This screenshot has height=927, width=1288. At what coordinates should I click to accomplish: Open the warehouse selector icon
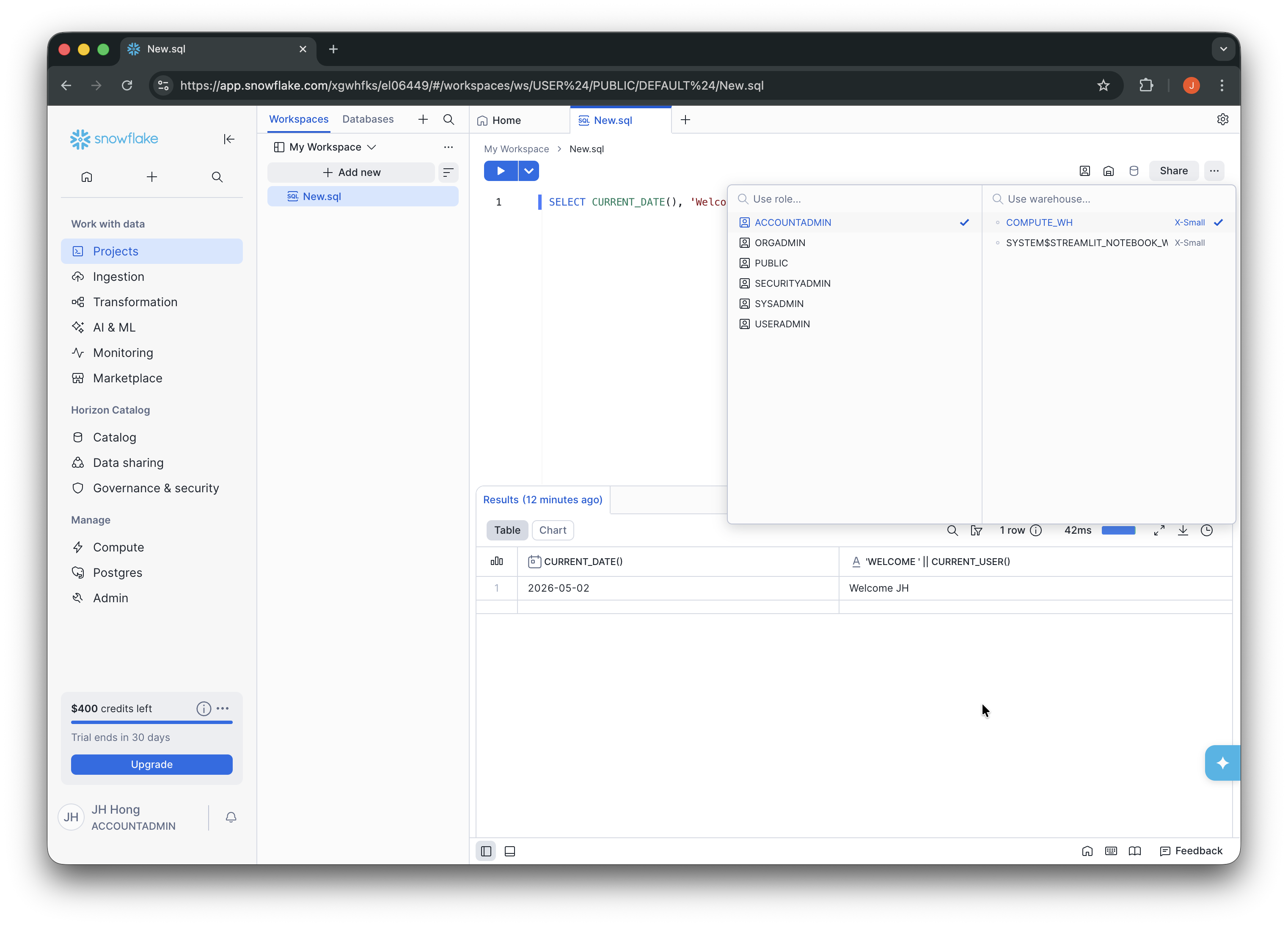[1109, 171]
